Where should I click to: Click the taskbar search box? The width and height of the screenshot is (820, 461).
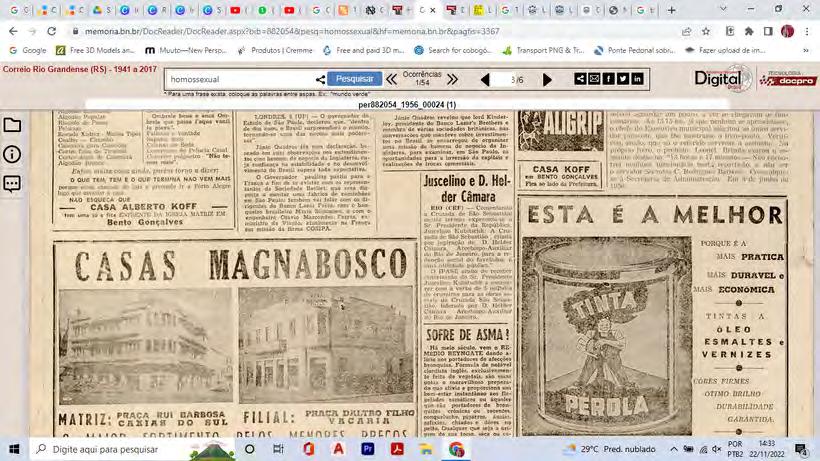pos(131,449)
